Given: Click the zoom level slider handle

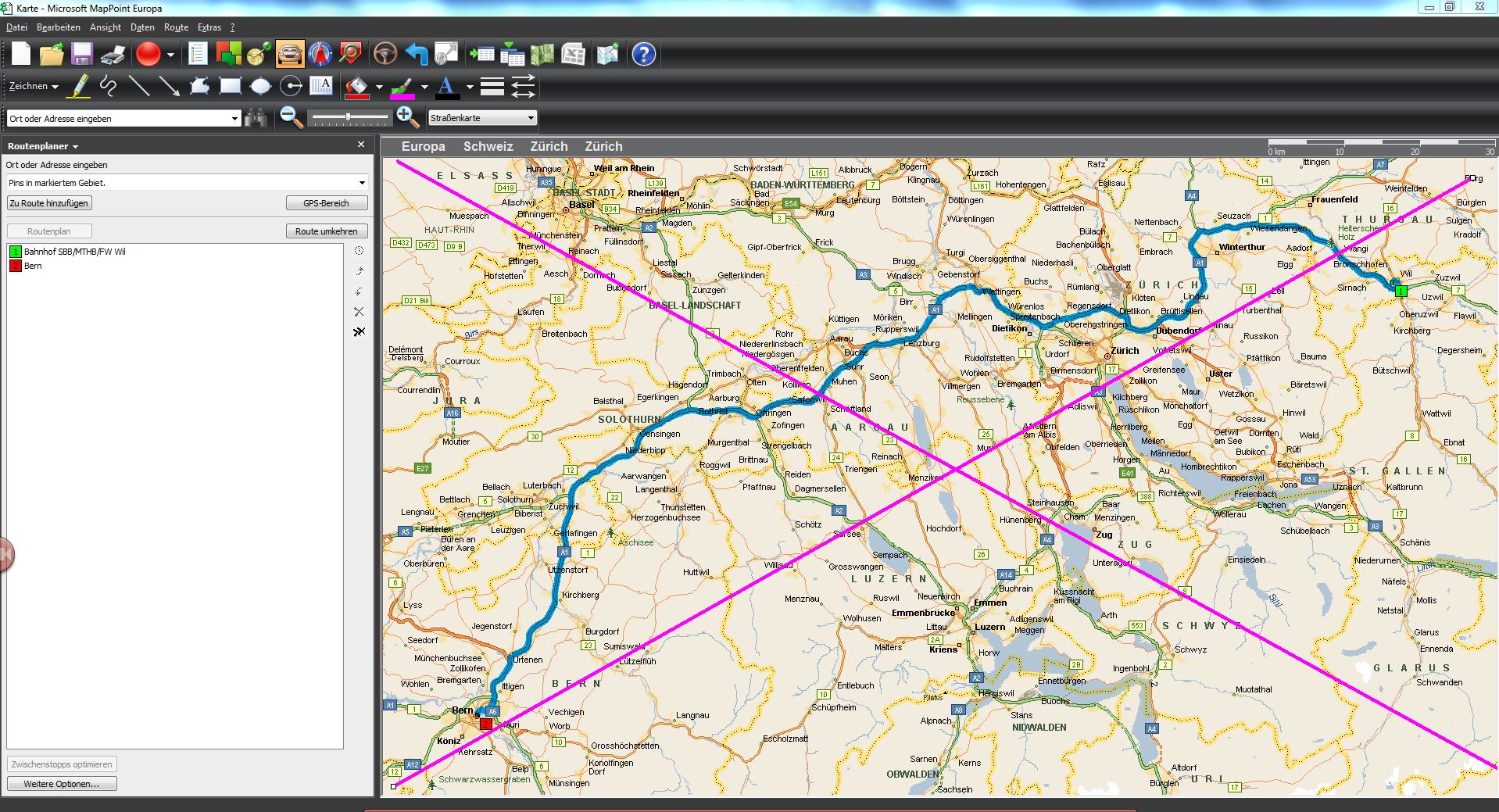Looking at the screenshot, I should coord(348,118).
